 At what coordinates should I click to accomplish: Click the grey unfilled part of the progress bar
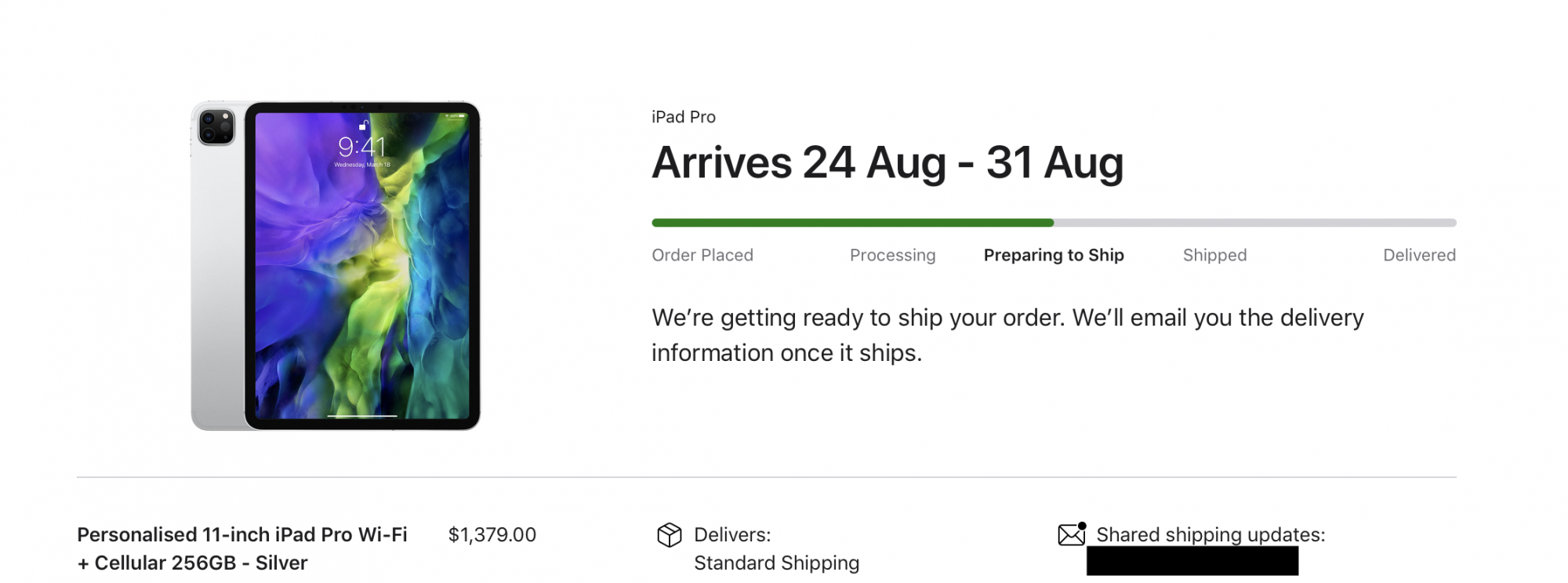tap(1254, 223)
